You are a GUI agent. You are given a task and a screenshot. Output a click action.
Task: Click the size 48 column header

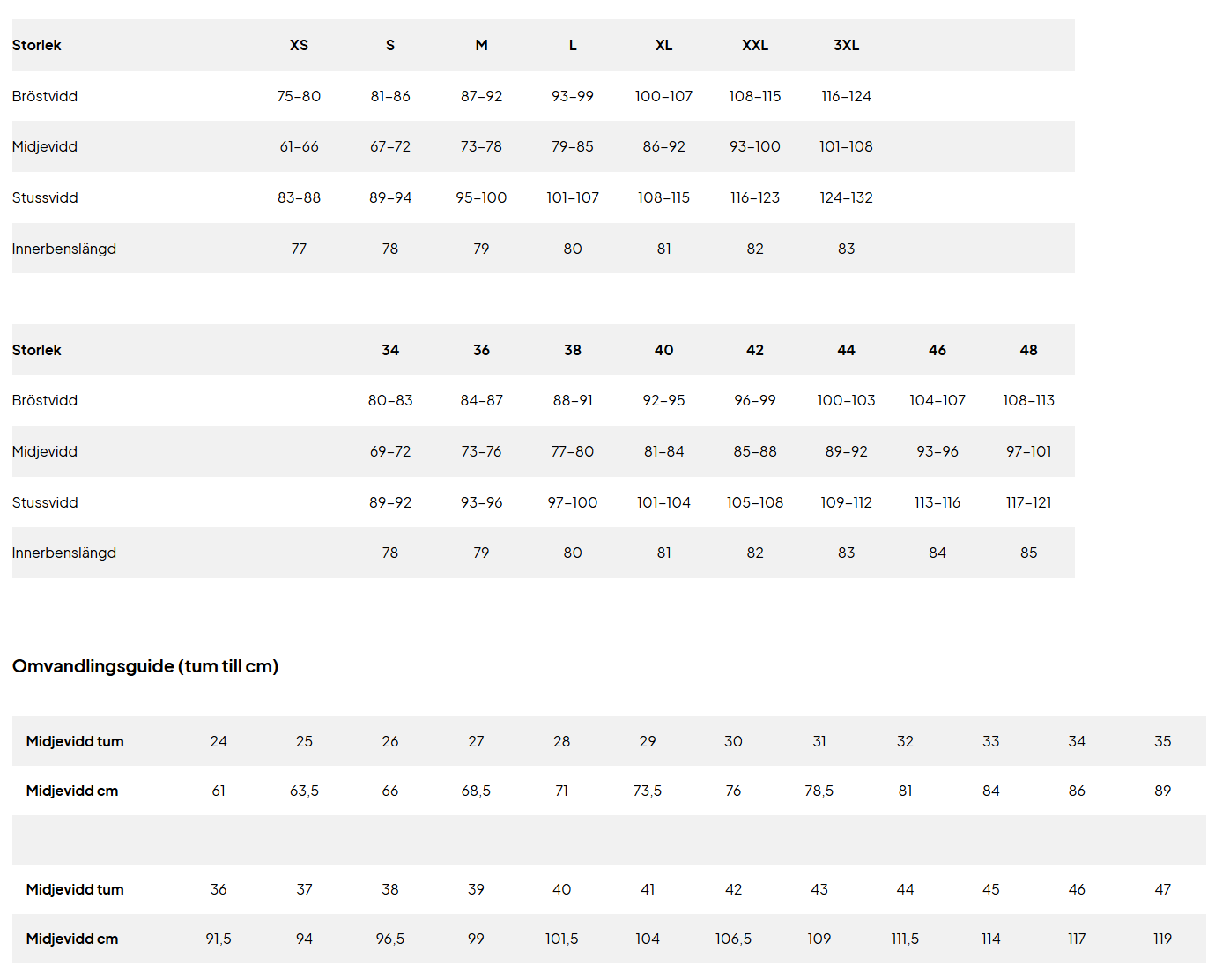[1028, 350]
